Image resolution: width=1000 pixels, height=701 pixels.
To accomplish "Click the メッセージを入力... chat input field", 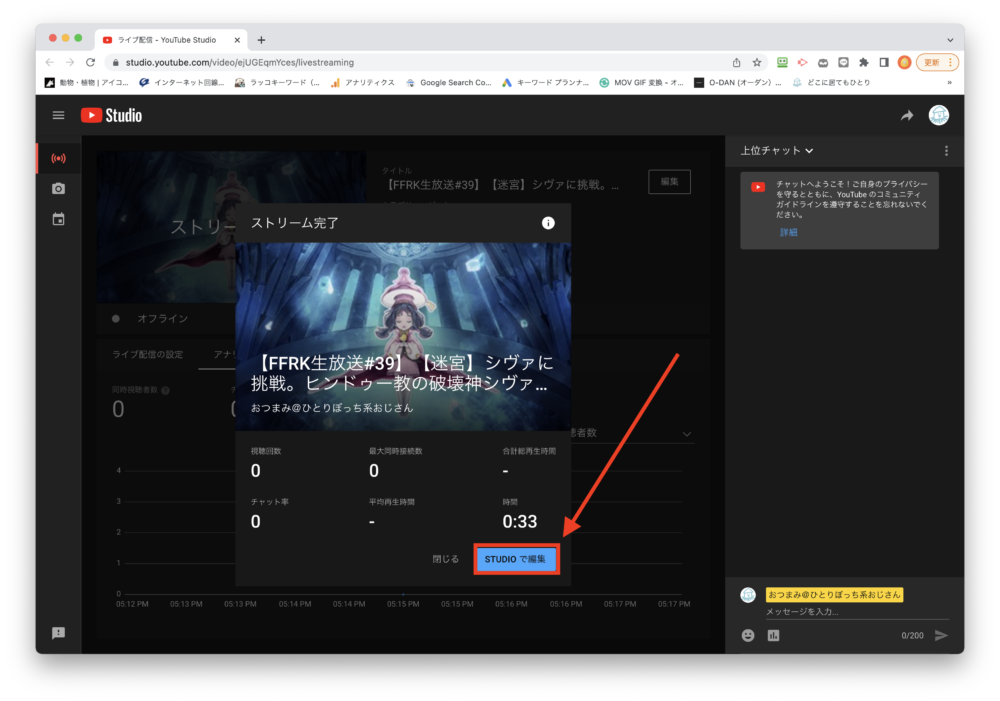I will click(x=857, y=612).
